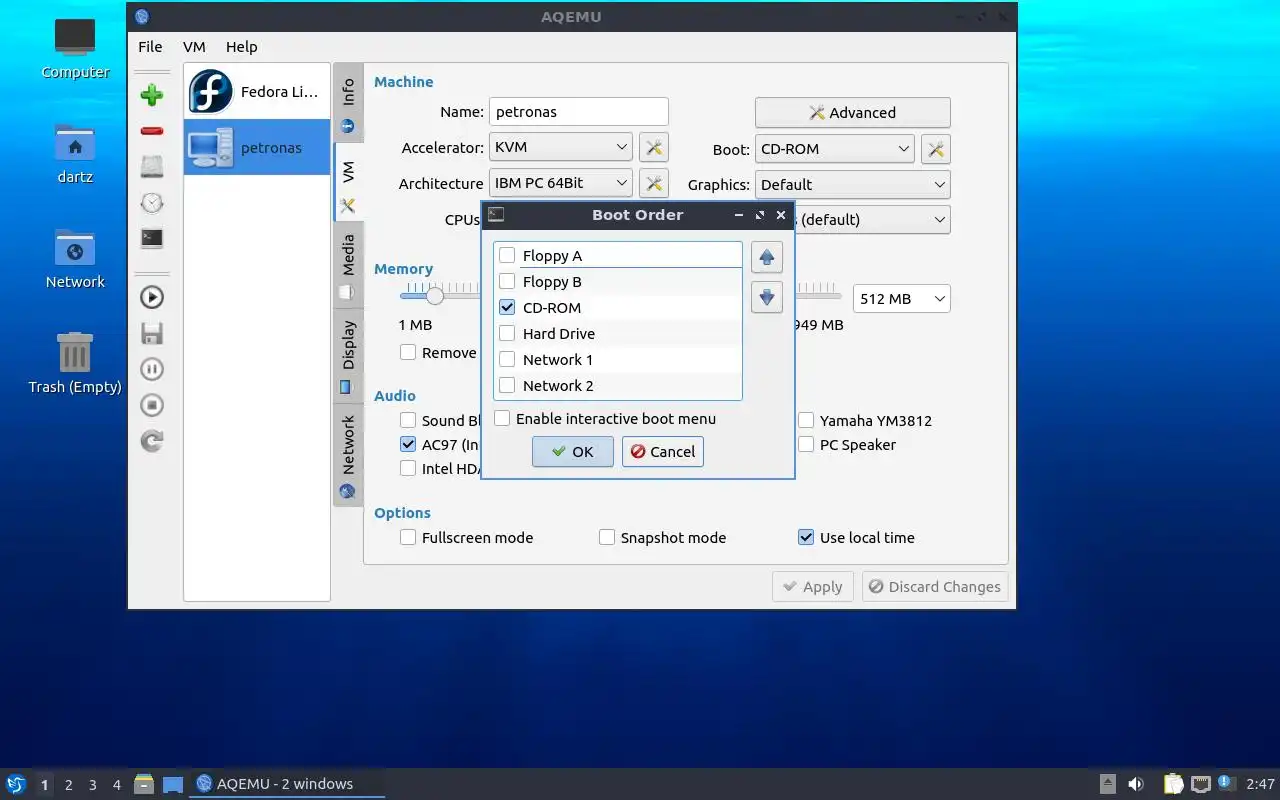The width and height of the screenshot is (1280, 800).
Task: Toggle the Yamaha YM3812 audio checkbox
Action: [806, 420]
